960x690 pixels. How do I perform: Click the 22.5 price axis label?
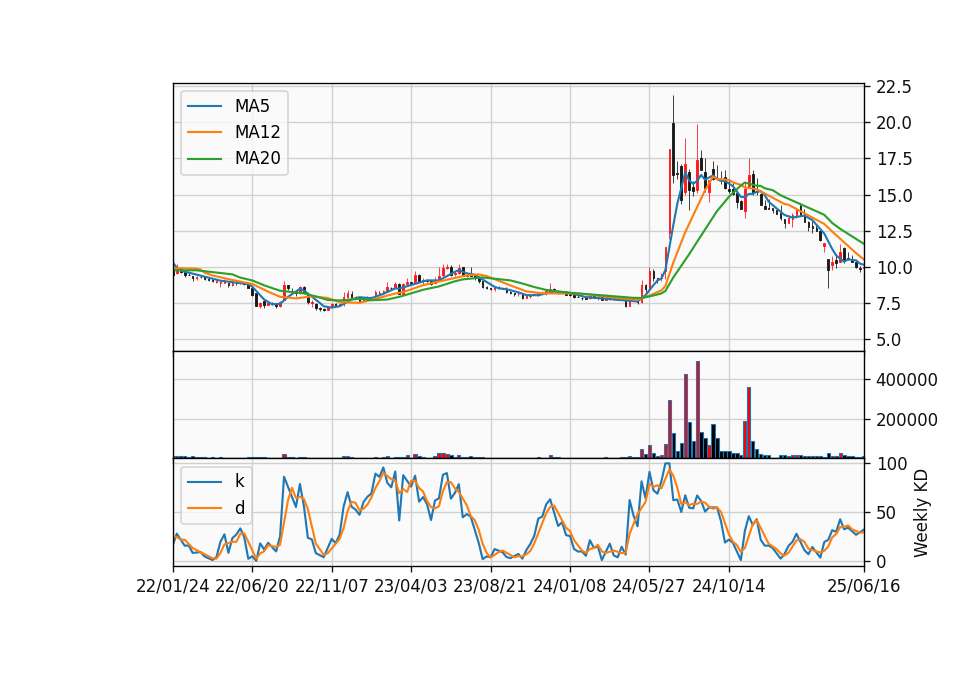point(893,87)
